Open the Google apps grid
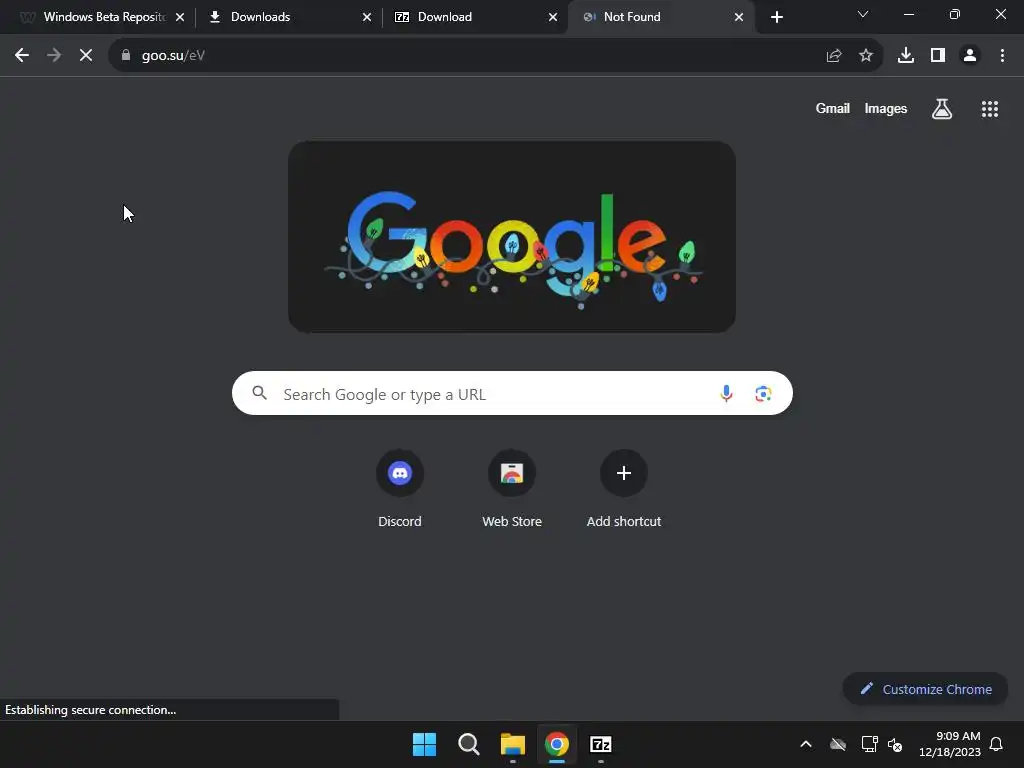Screen dimensions: 1024x768 [x=990, y=109]
